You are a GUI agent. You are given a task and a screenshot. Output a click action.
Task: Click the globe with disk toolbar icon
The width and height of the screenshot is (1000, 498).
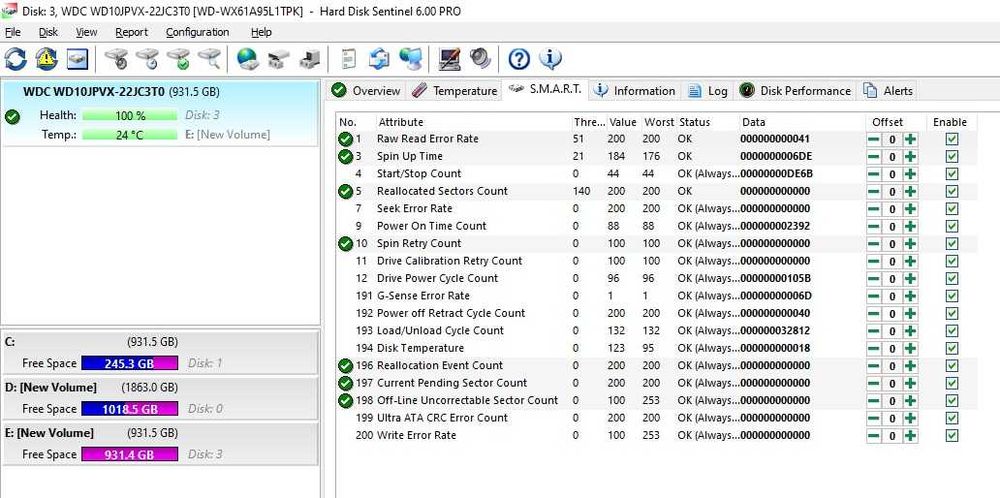247,59
